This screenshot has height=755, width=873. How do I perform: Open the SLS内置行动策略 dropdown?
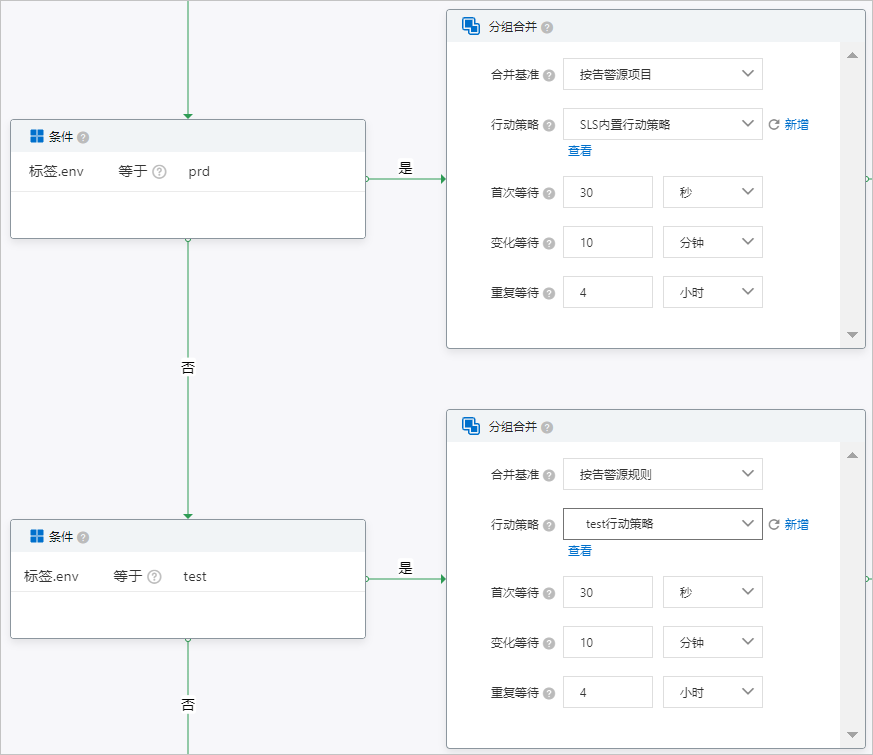click(663, 124)
